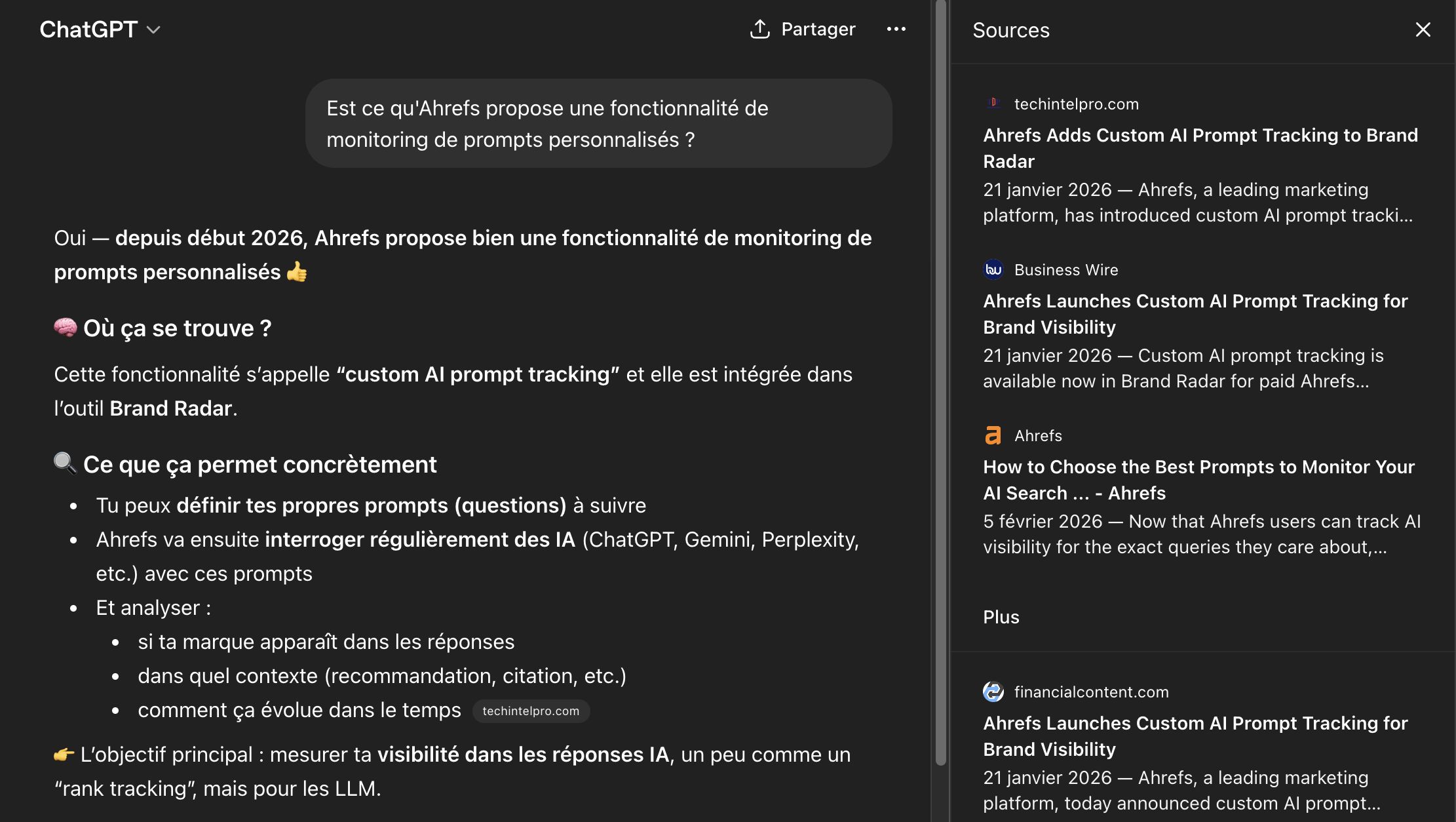This screenshot has width=1456, height=822.
Task: Expand the chevron next to ChatGPT
Action: tap(153, 30)
